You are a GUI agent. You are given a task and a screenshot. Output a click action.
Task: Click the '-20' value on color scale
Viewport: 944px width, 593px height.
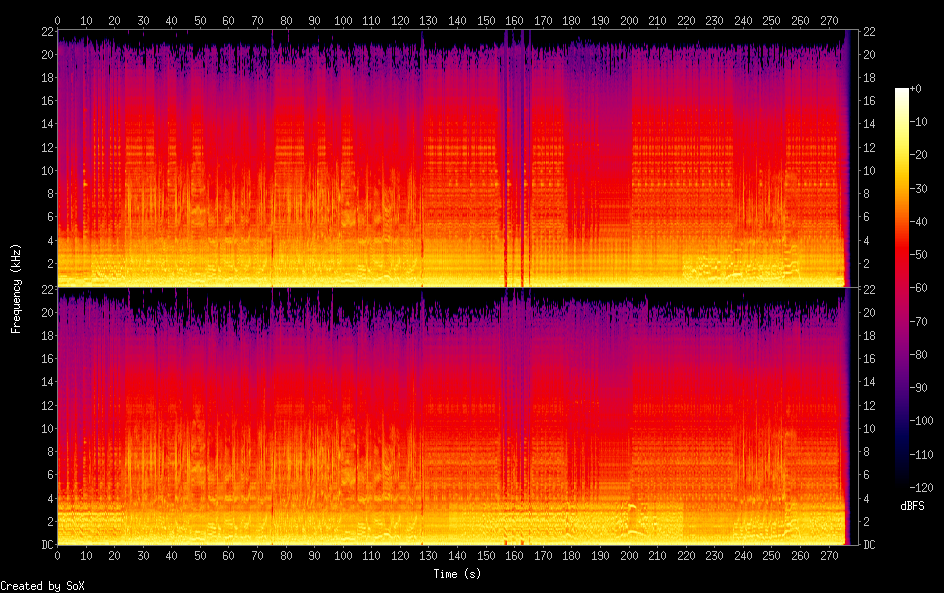tap(918, 155)
